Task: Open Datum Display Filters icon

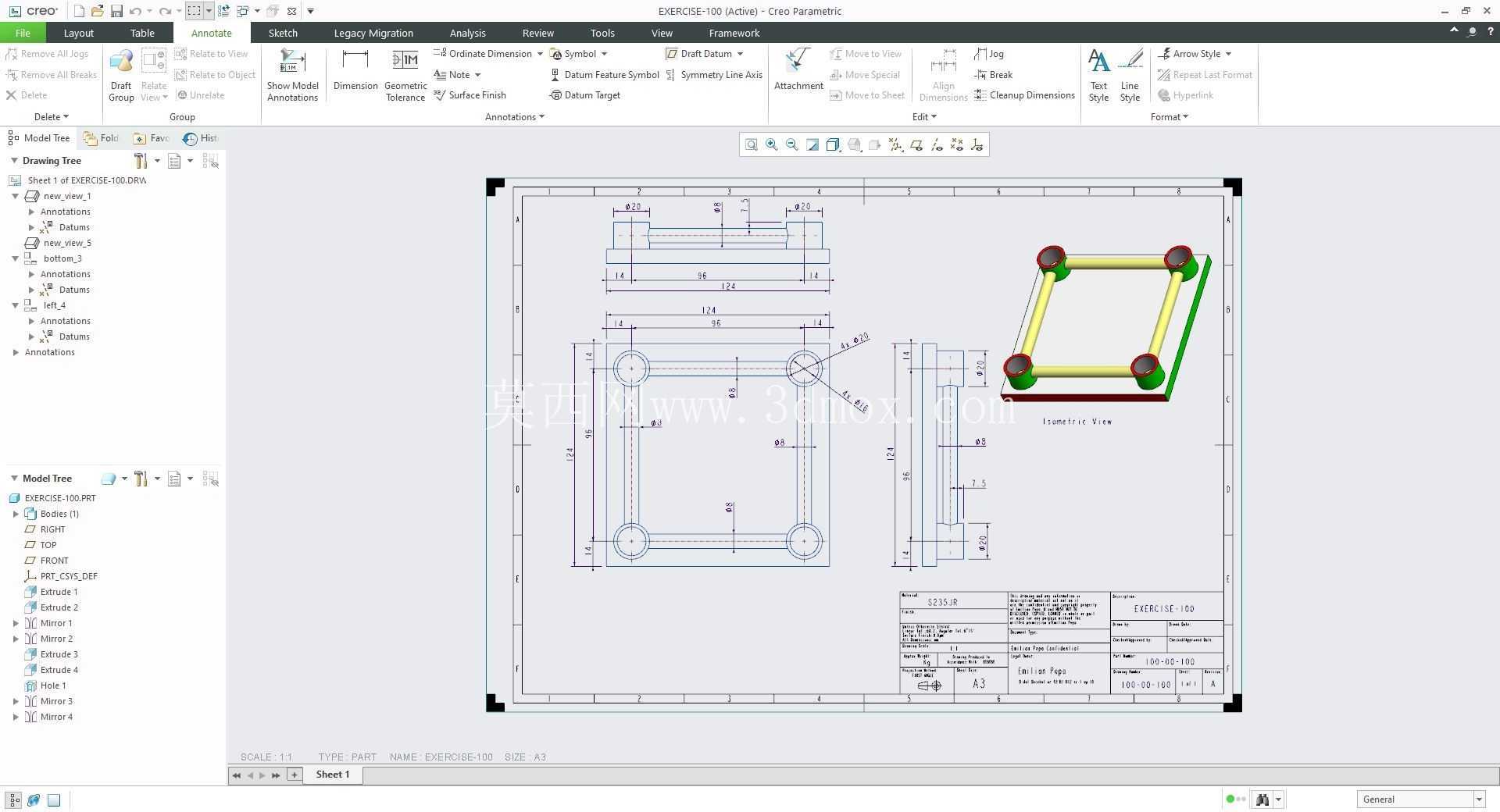Action: 896,144
